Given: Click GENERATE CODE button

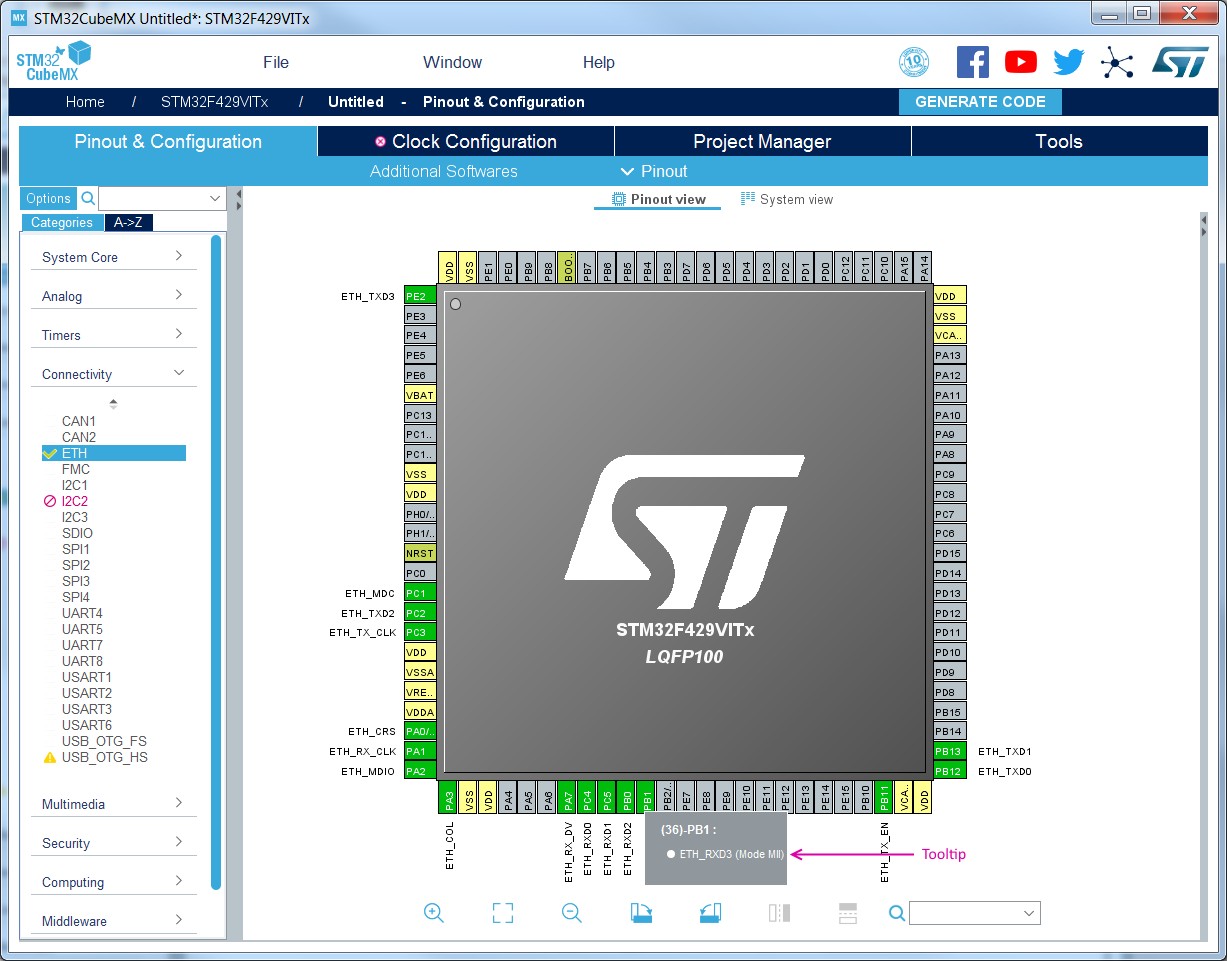Looking at the screenshot, I should tap(980, 102).
